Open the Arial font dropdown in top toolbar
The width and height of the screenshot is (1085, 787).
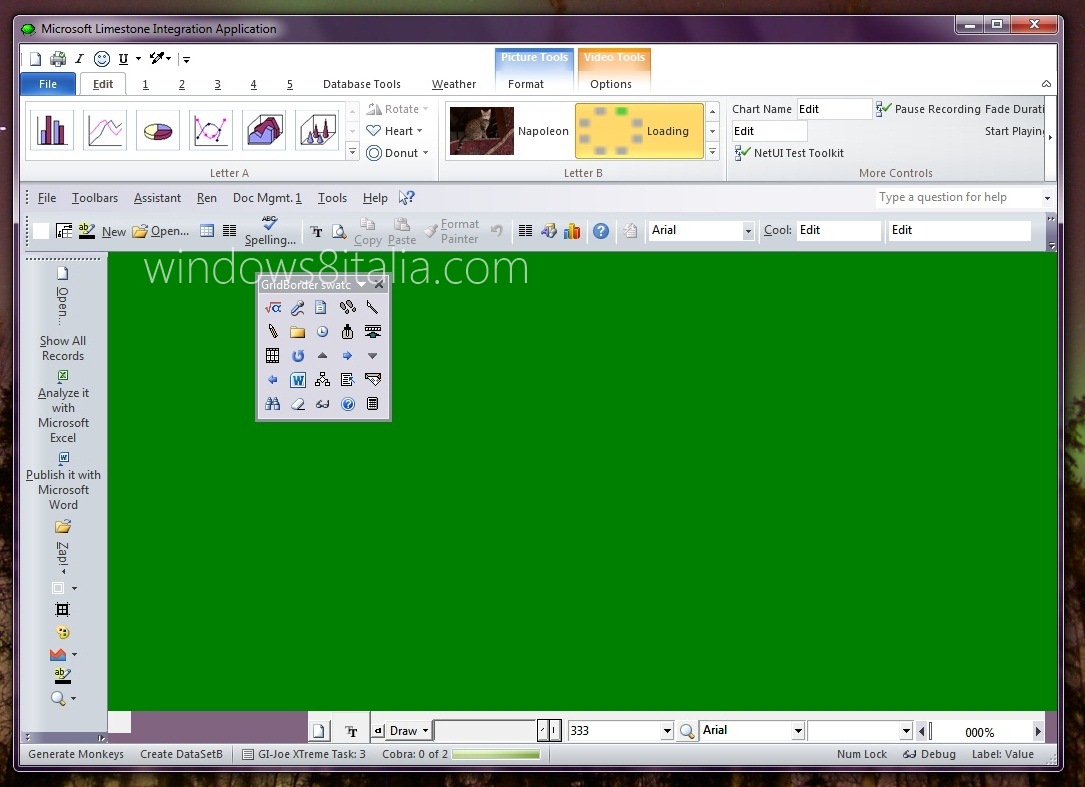748,231
